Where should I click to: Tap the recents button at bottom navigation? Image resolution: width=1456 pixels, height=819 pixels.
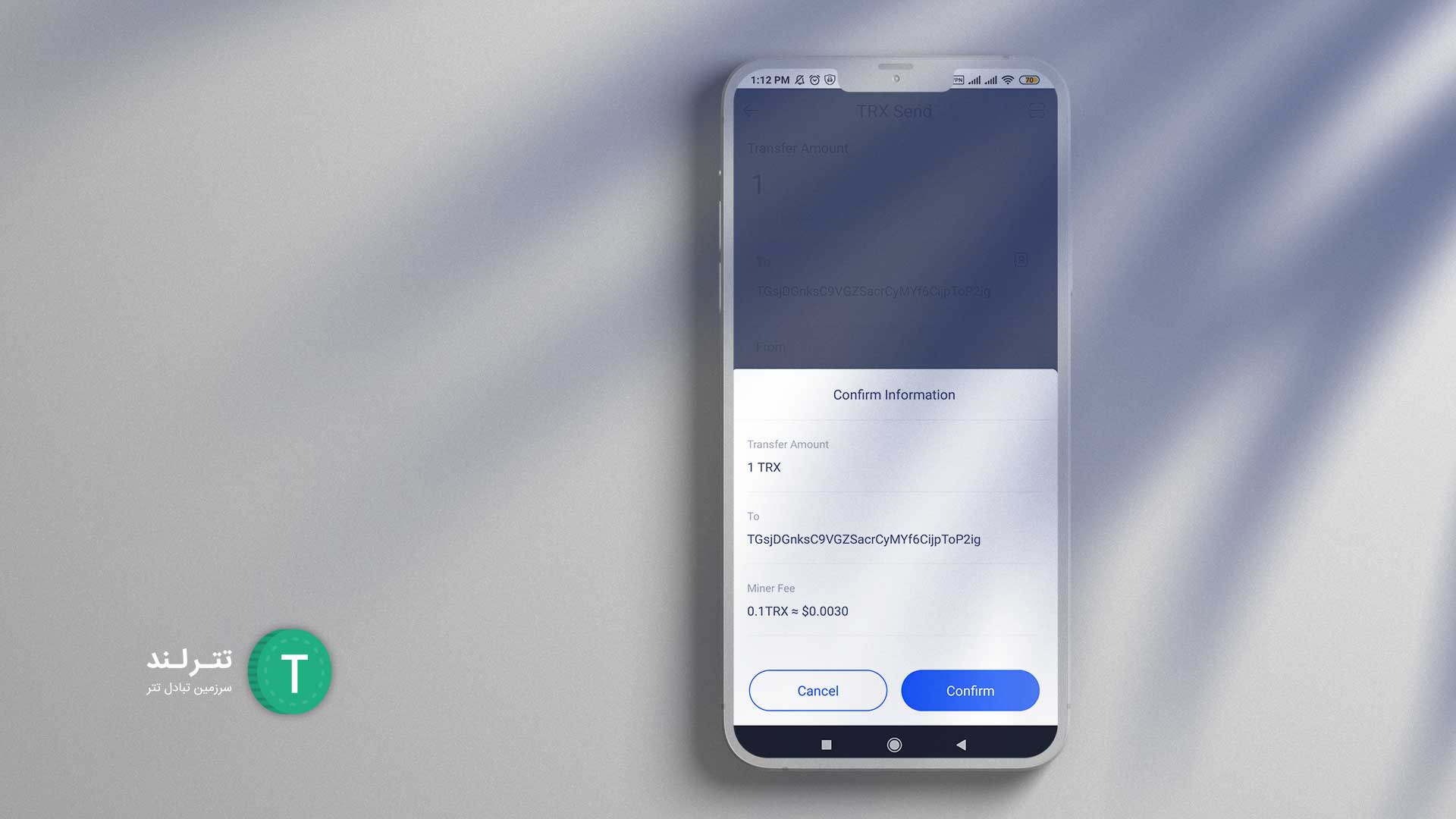(825, 743)
